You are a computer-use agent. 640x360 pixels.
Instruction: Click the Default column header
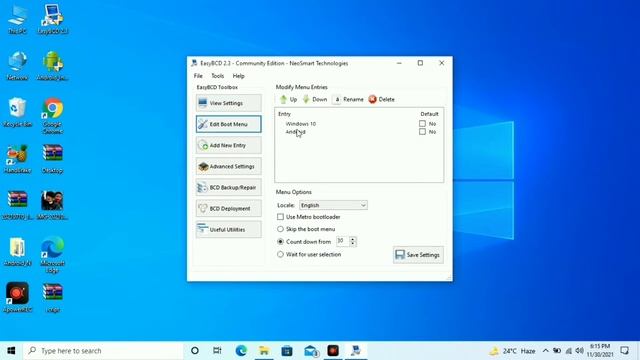pyautogui.click(x=429, y=114)
